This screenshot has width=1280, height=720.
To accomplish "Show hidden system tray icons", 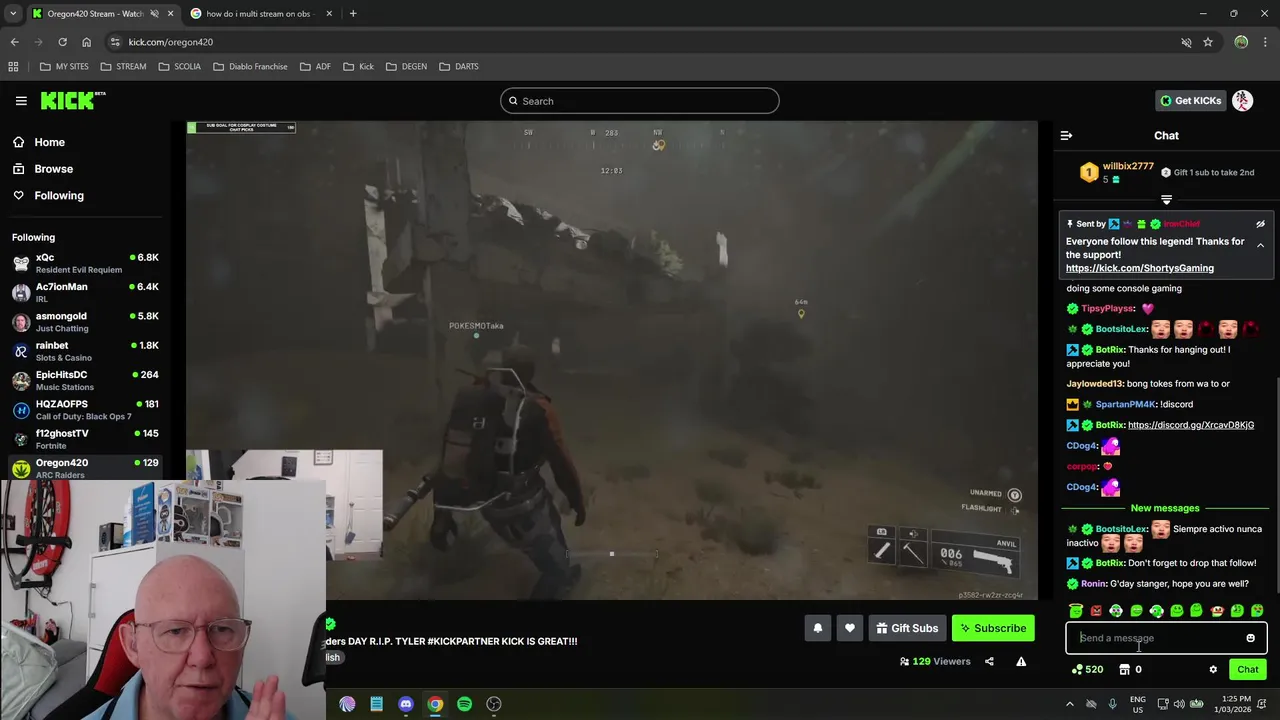I will pyautogui.click(x=1069, y=704).
